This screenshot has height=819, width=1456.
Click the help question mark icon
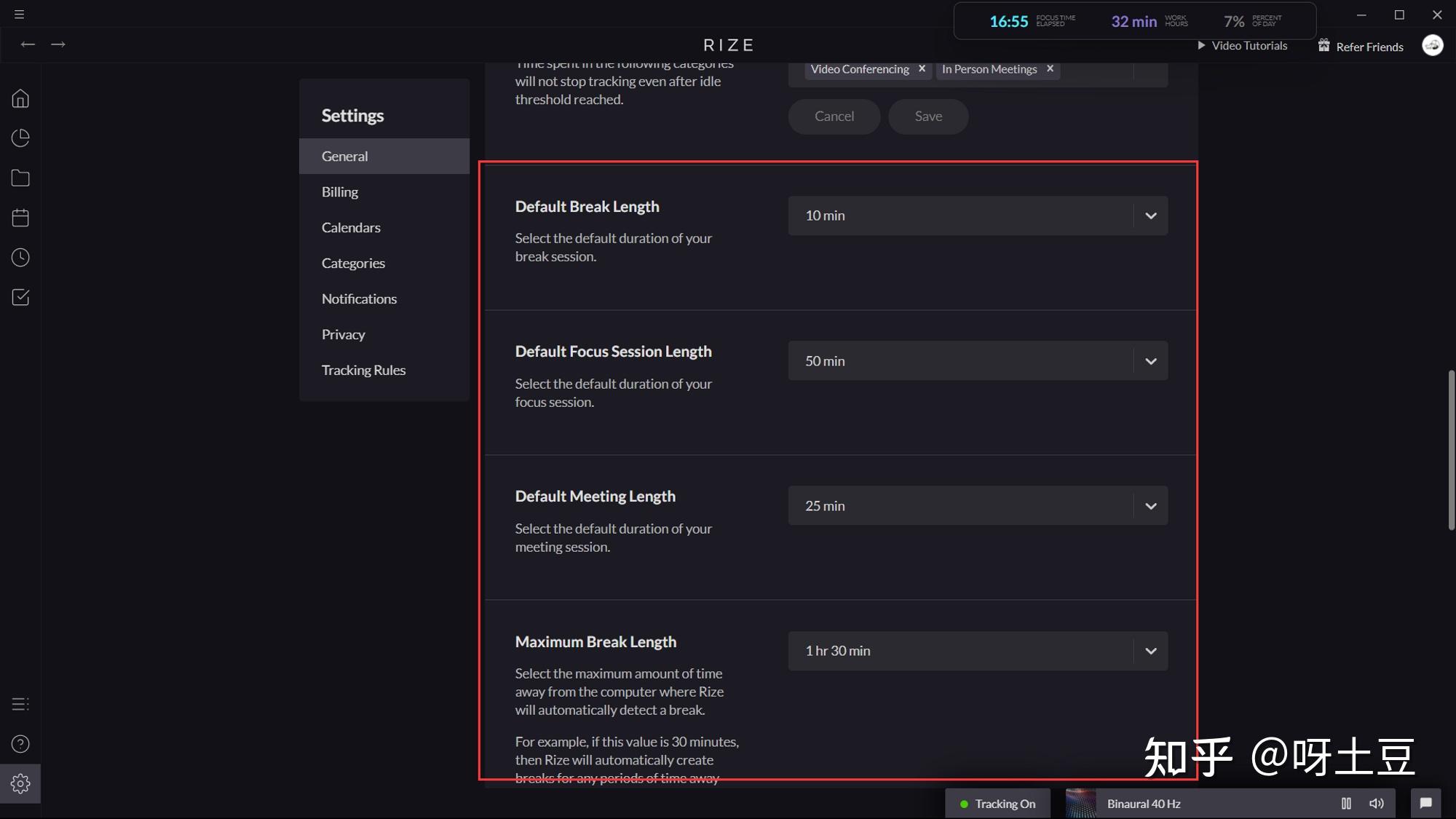point(20,744)
